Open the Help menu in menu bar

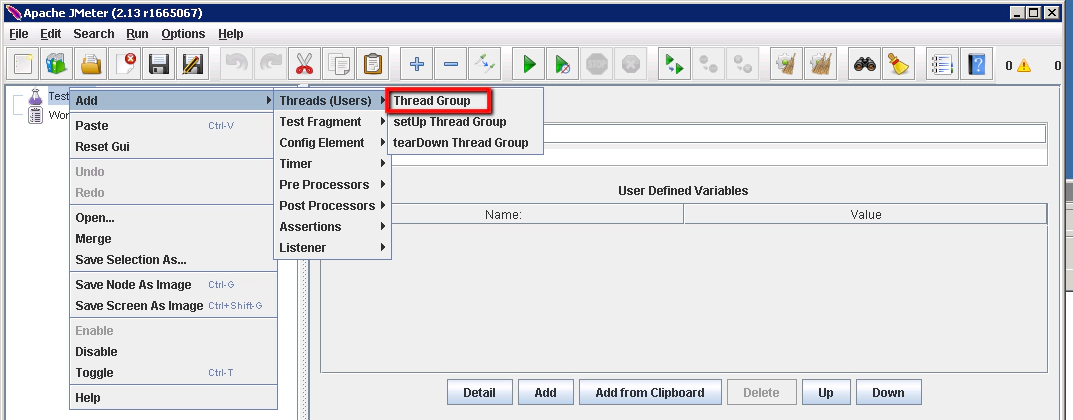point(231,34)
